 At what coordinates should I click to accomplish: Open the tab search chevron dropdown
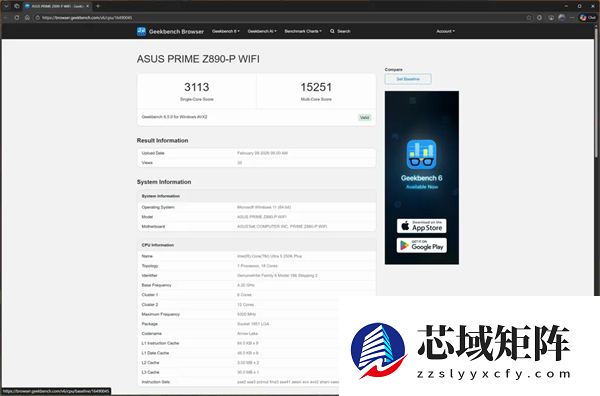[6, 6]
